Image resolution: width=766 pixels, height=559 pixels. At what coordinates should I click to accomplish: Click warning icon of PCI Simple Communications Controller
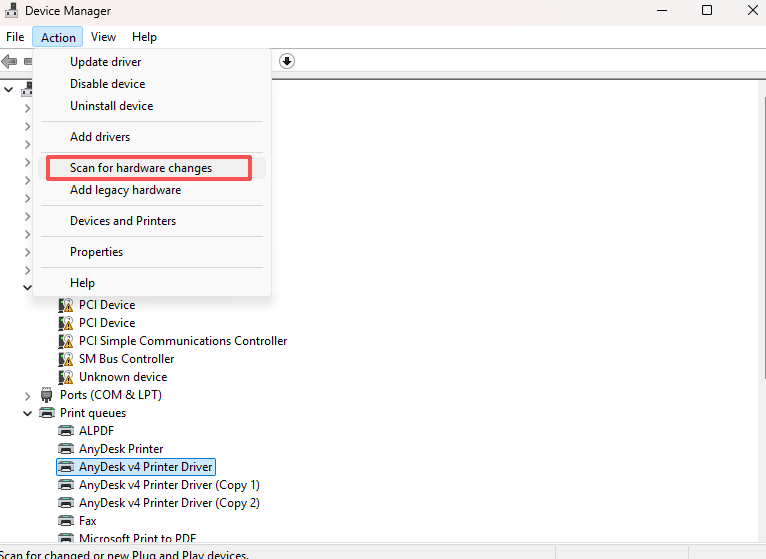click(x=66, y=341)
